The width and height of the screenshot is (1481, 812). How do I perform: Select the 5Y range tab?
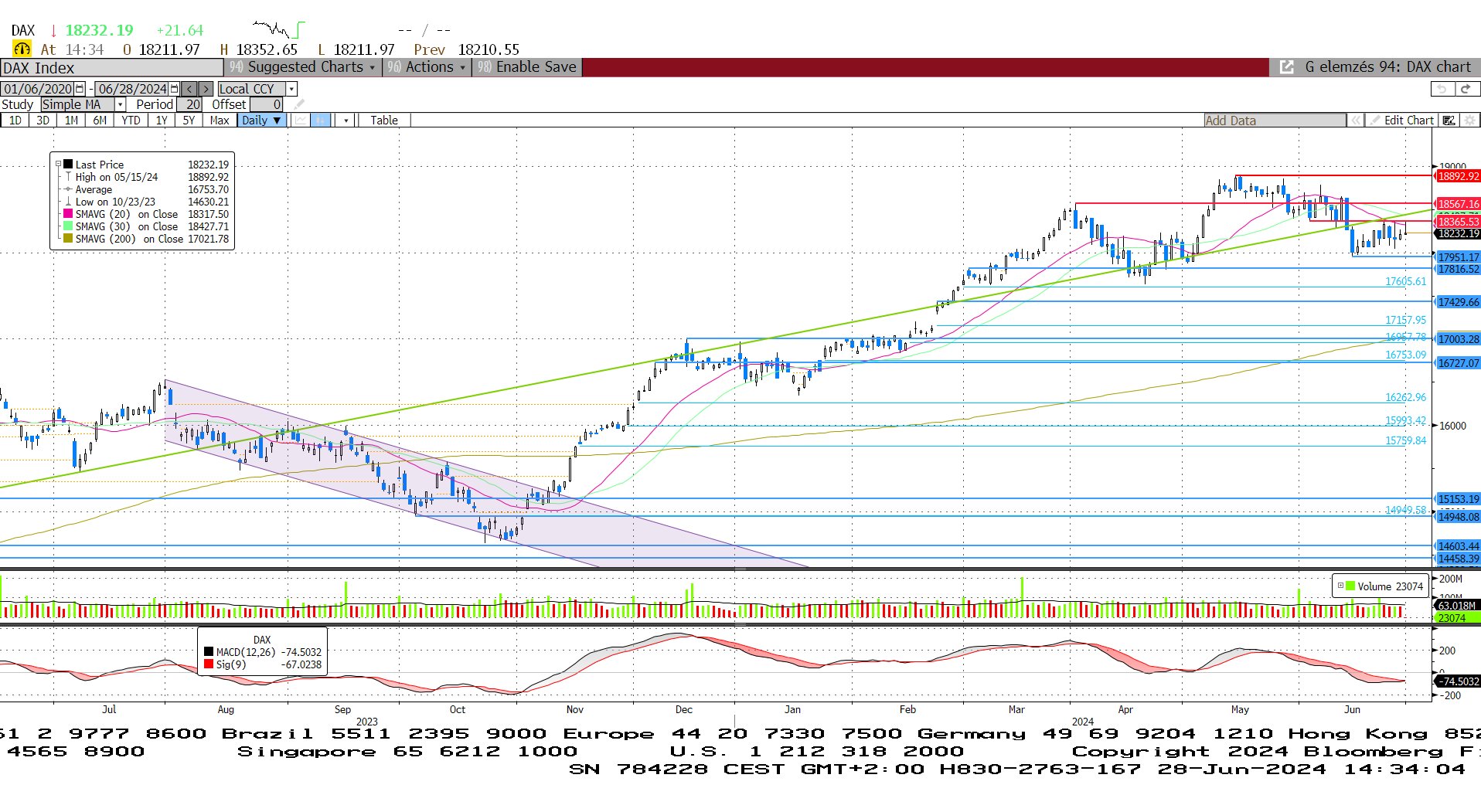[x=189, y=121]
